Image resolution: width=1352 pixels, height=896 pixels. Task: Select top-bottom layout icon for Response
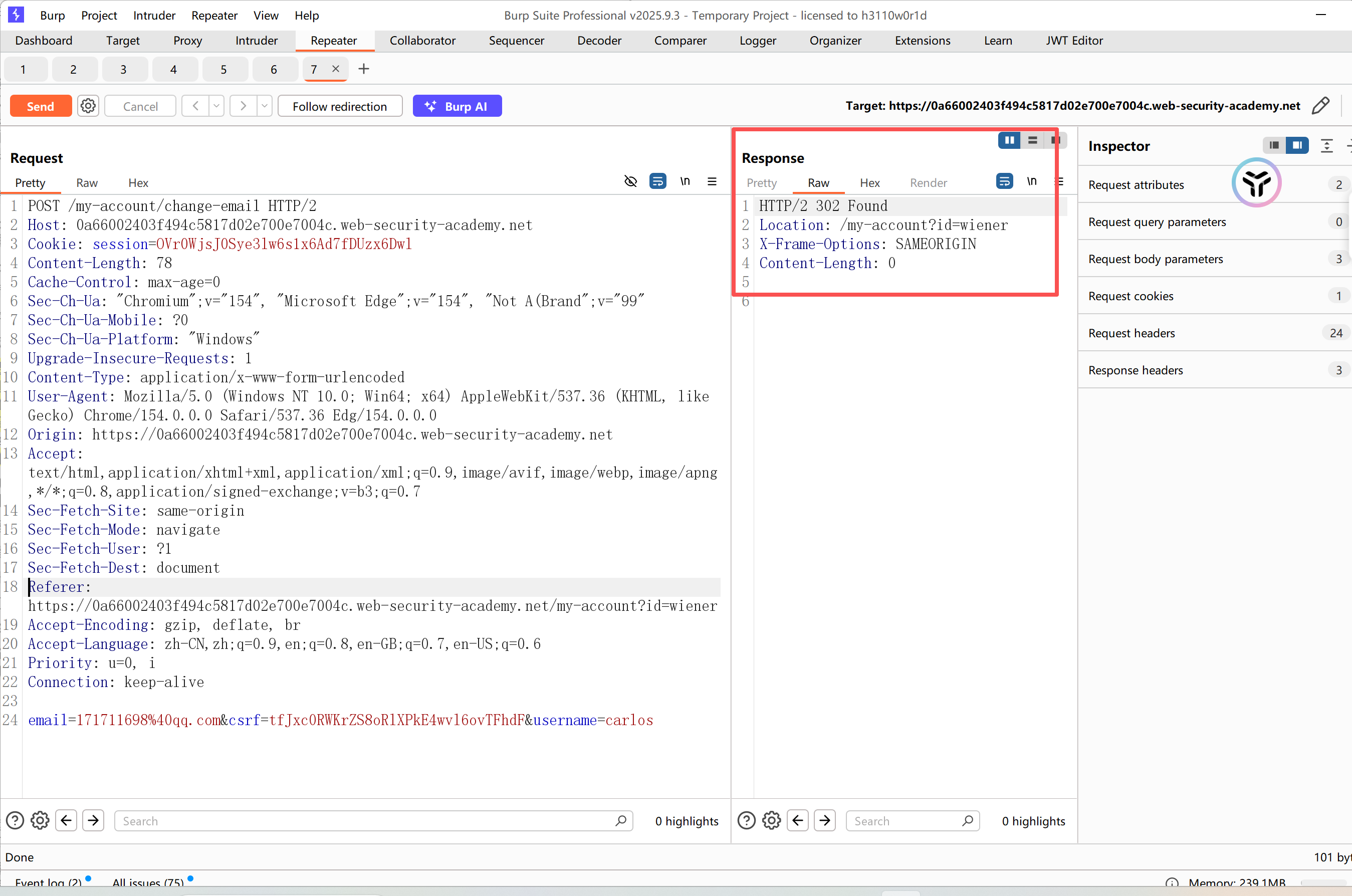click(x=1032, y=140)
